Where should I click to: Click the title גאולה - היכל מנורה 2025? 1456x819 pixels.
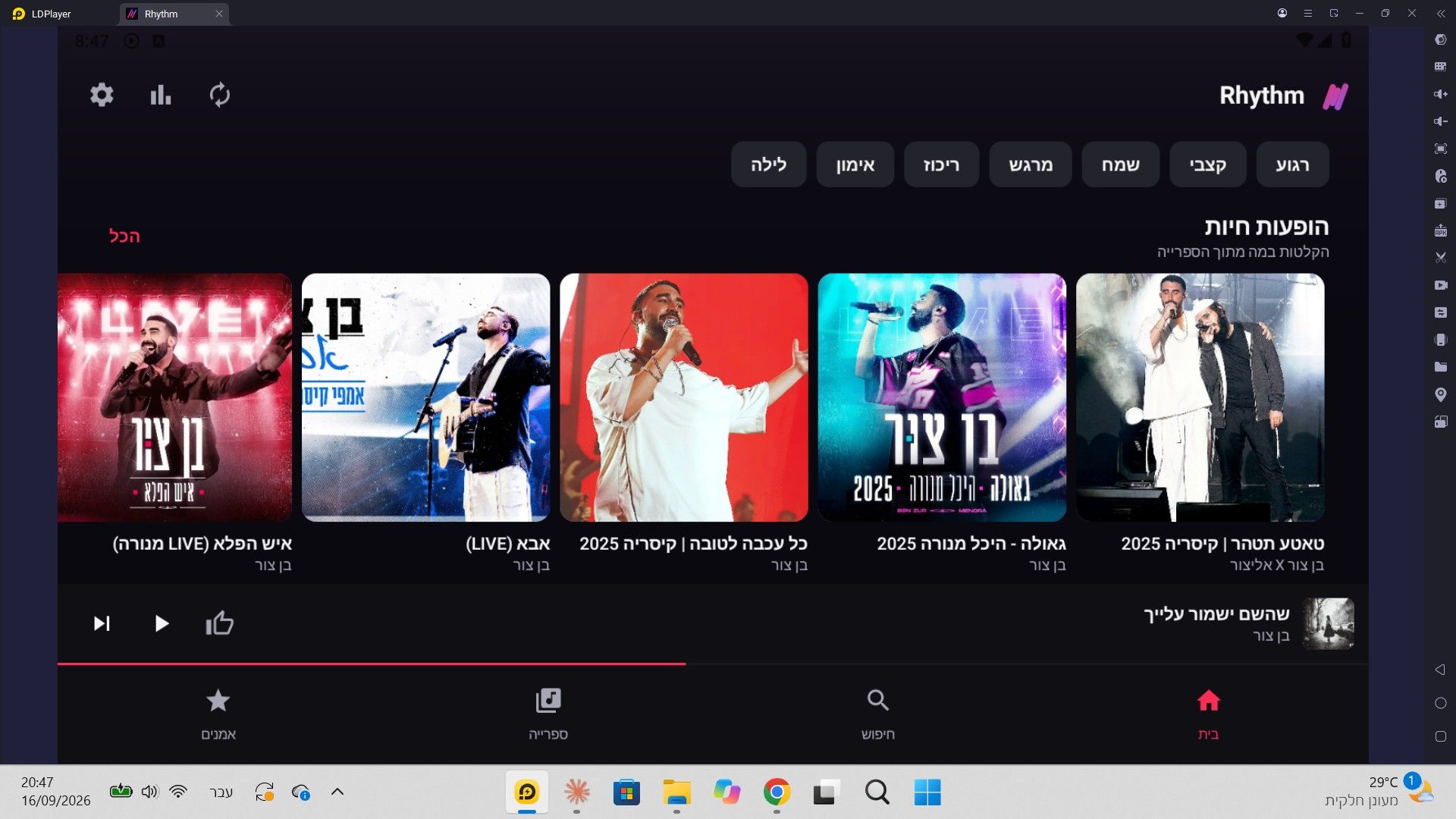click(971, 544)
